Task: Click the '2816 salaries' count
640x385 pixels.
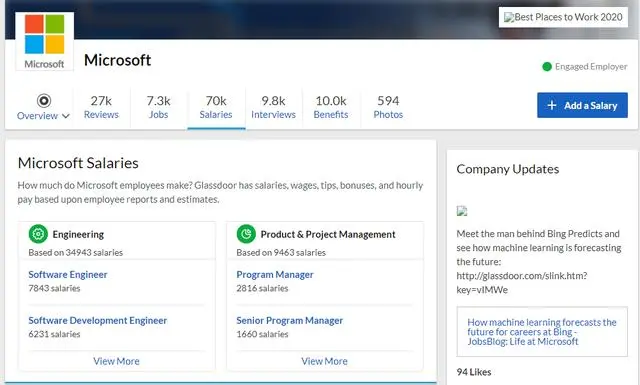Action: click(262, 288)
